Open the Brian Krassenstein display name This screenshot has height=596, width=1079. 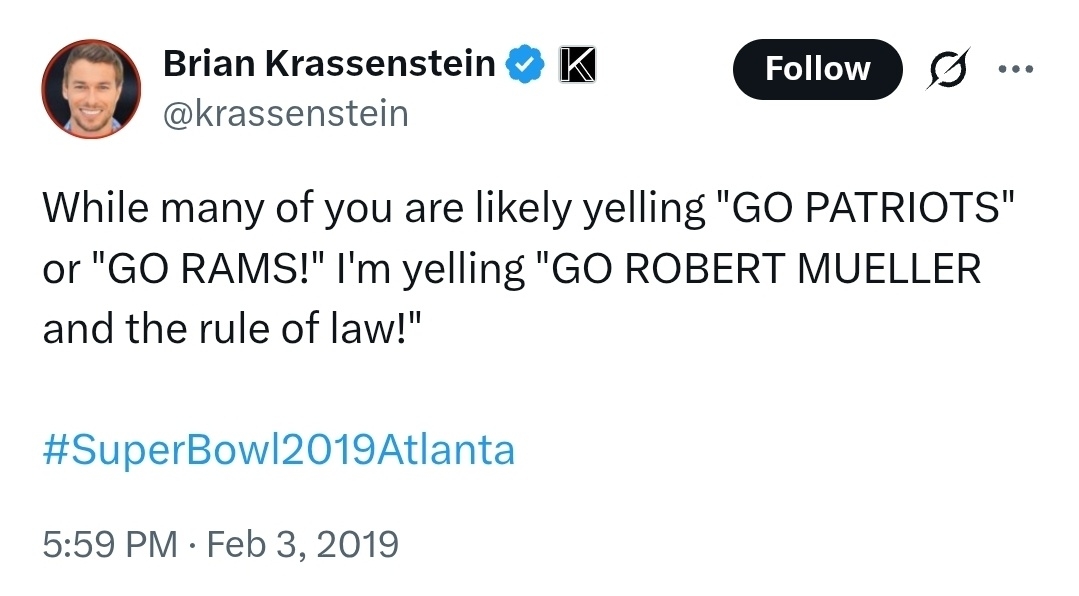pos(329,65)
